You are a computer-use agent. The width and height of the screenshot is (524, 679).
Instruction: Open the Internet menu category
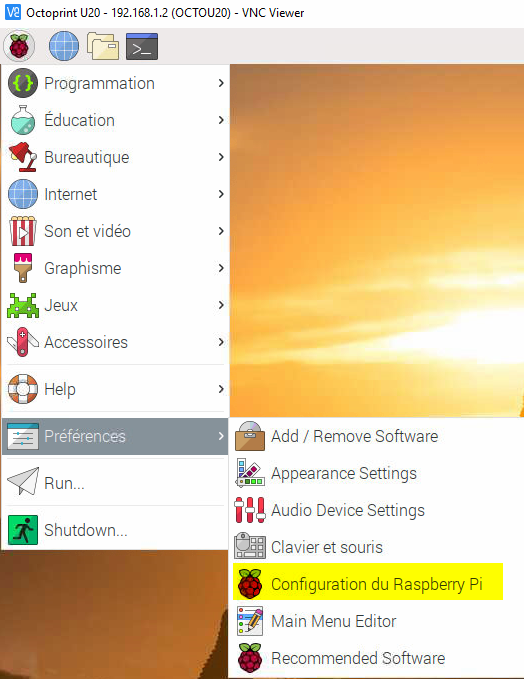point(115,194)
